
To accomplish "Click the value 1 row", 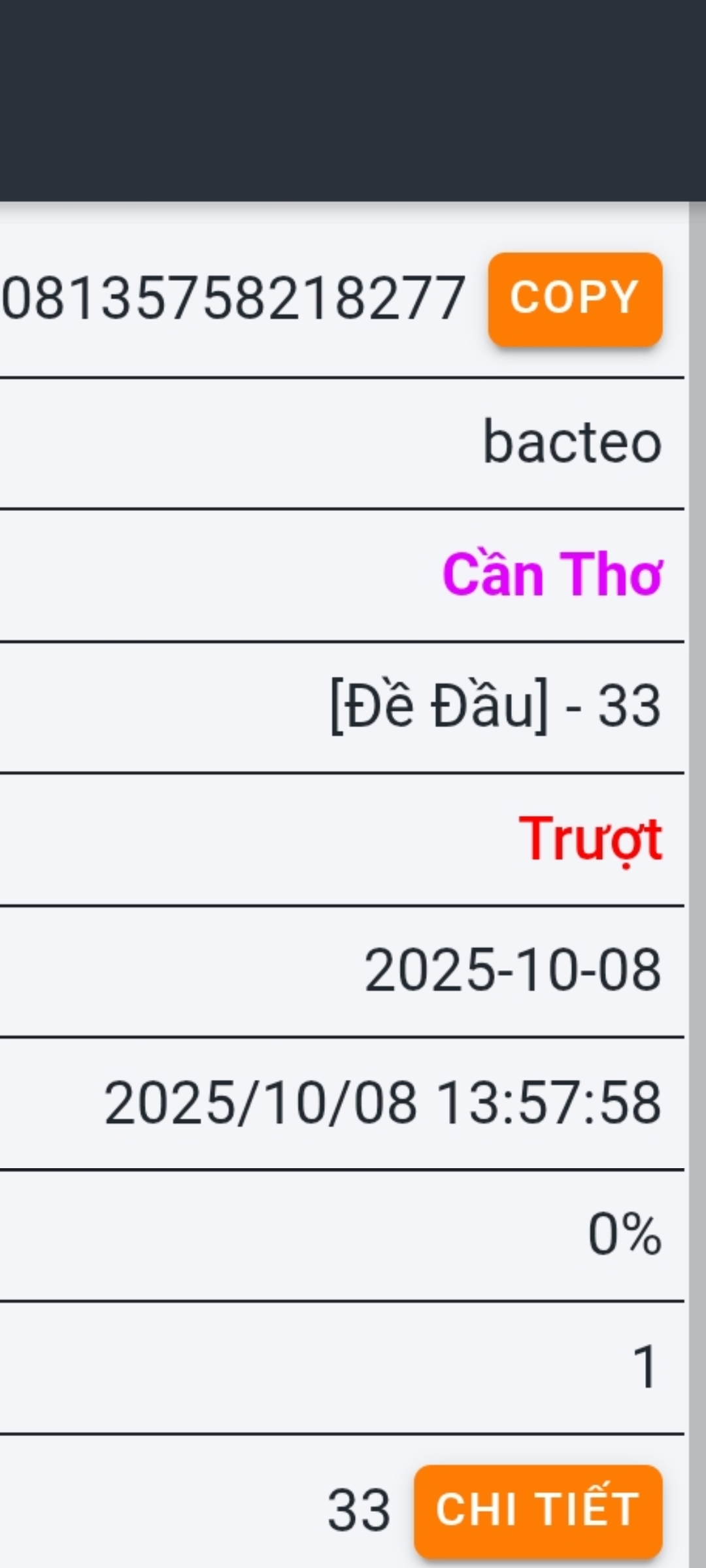I will click(645, 1367).
